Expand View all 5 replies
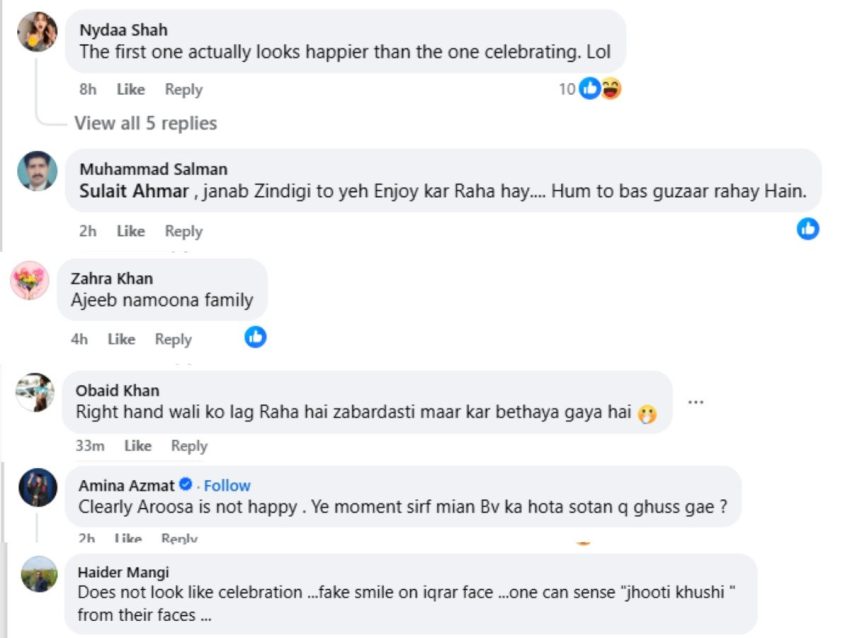This screenshot has height=638, width=850. pyautogui.click(x=146, y=123)
